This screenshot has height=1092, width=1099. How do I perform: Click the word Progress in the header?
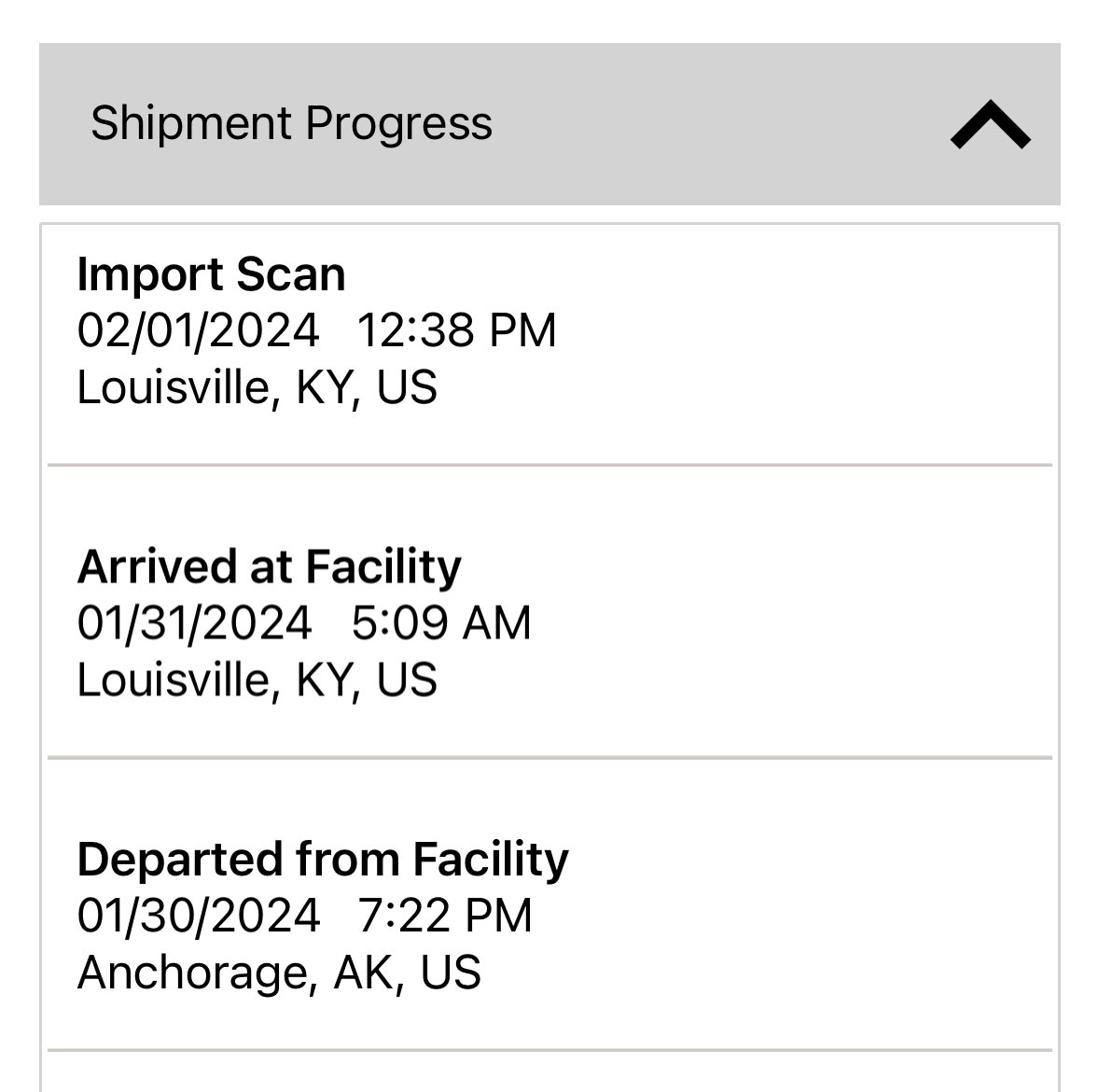pyautogui.click(x=398, y=123)
